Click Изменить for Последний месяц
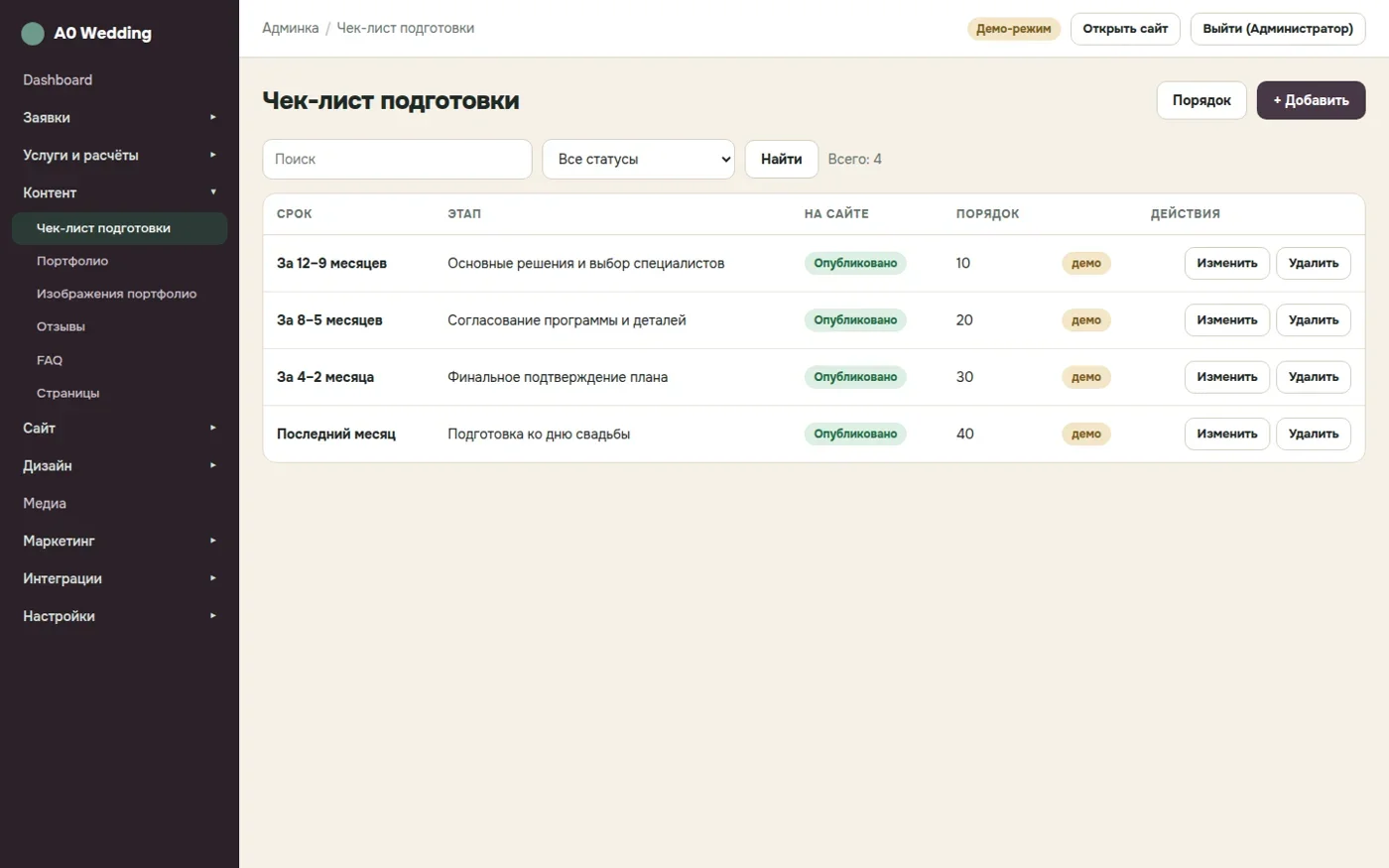1389x868 pixels. (x=1227, y=434)
